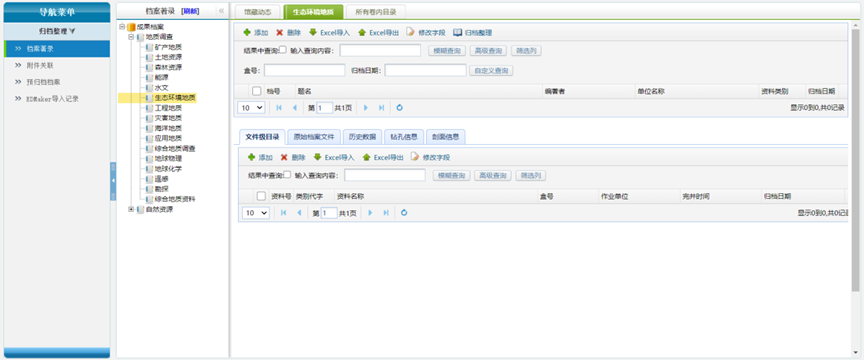
Task: Click the navigation sidebar collapse handle arrow
Action: (113, 181)
